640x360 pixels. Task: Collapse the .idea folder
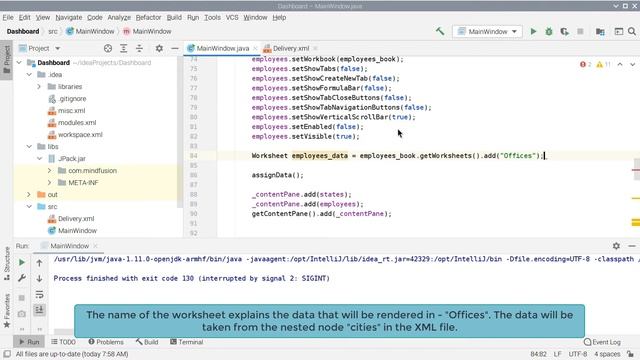[x=29, y=75]
